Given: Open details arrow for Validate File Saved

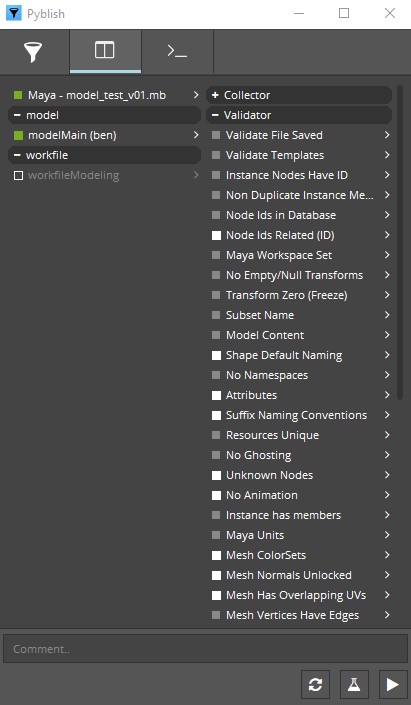Looking at the screenshot, I should click(387, 135).
